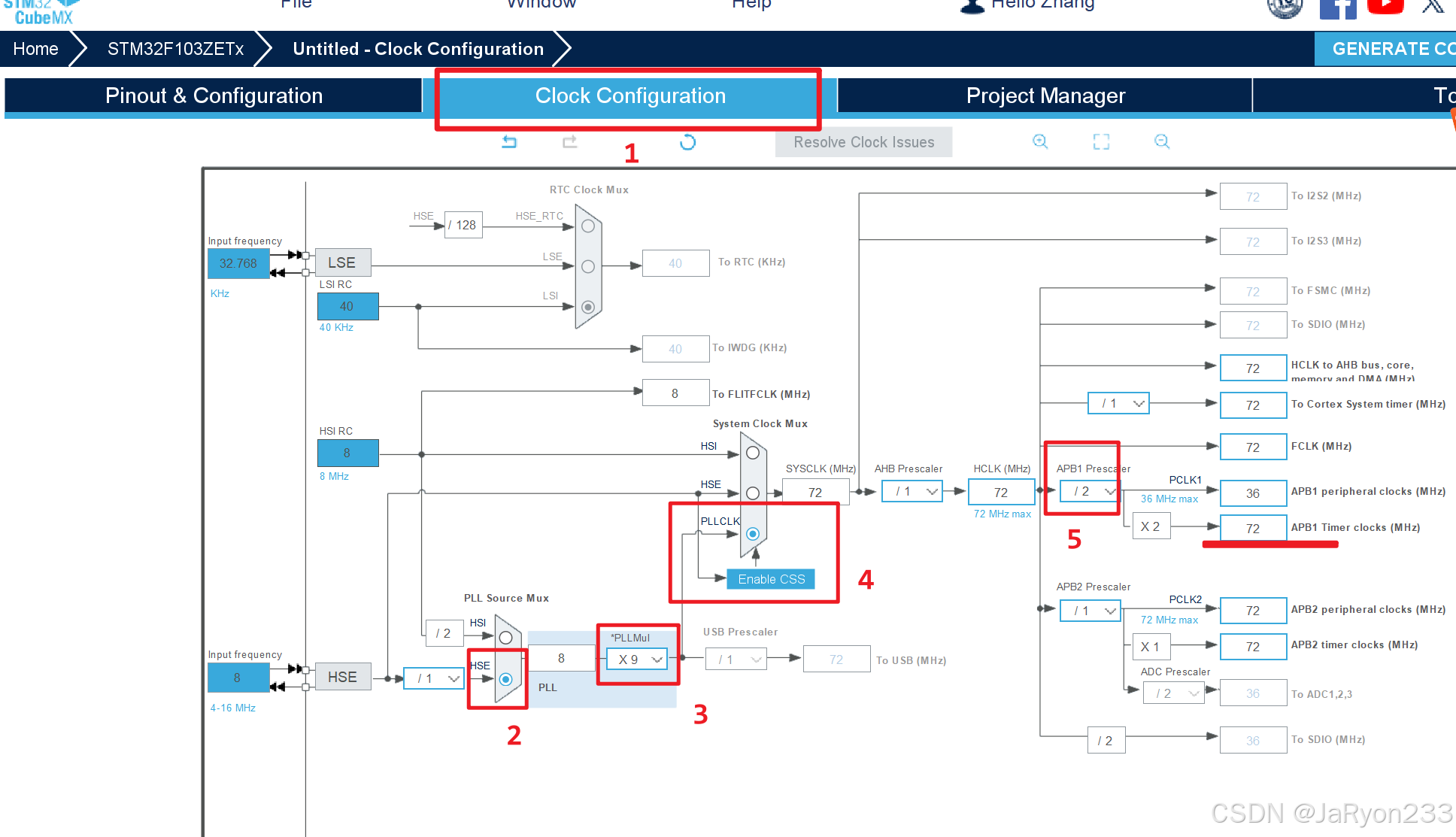Open the YouTube icon in header
This screenshot has height=837, width=1456.
pyautogui.click(x=1385, y=7)
